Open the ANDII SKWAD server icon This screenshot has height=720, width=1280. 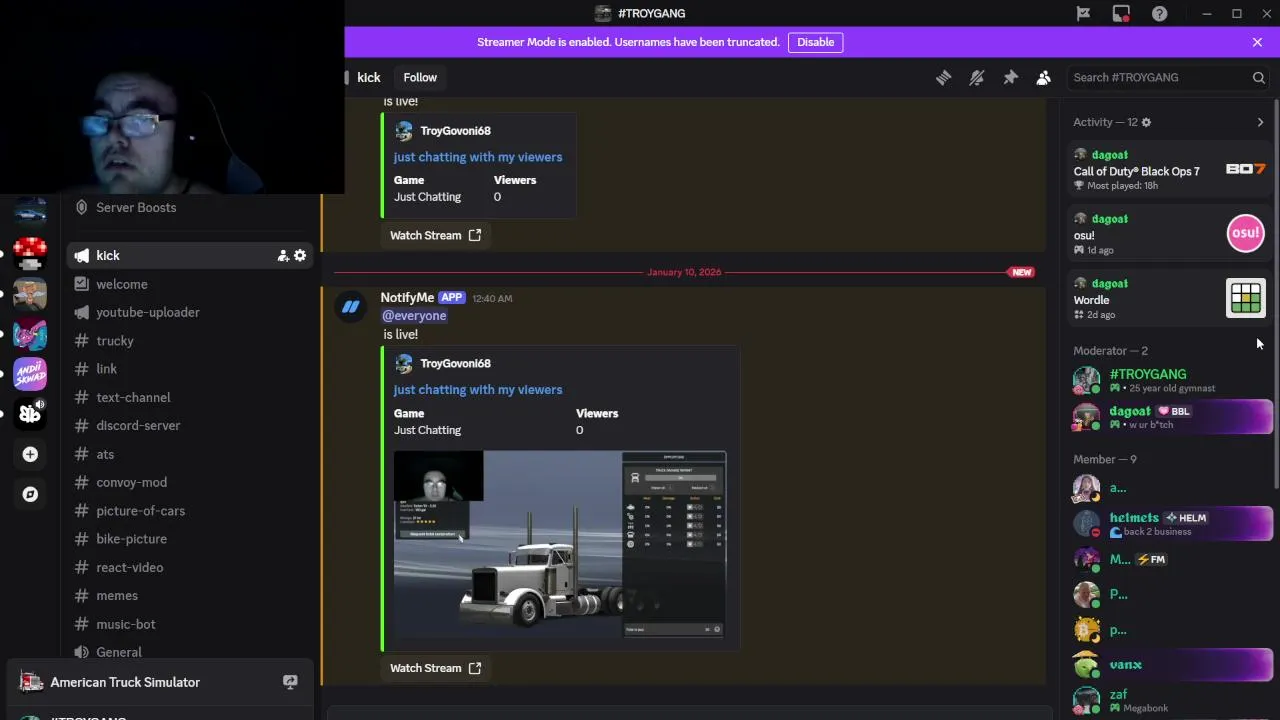[x=30, y=374]
